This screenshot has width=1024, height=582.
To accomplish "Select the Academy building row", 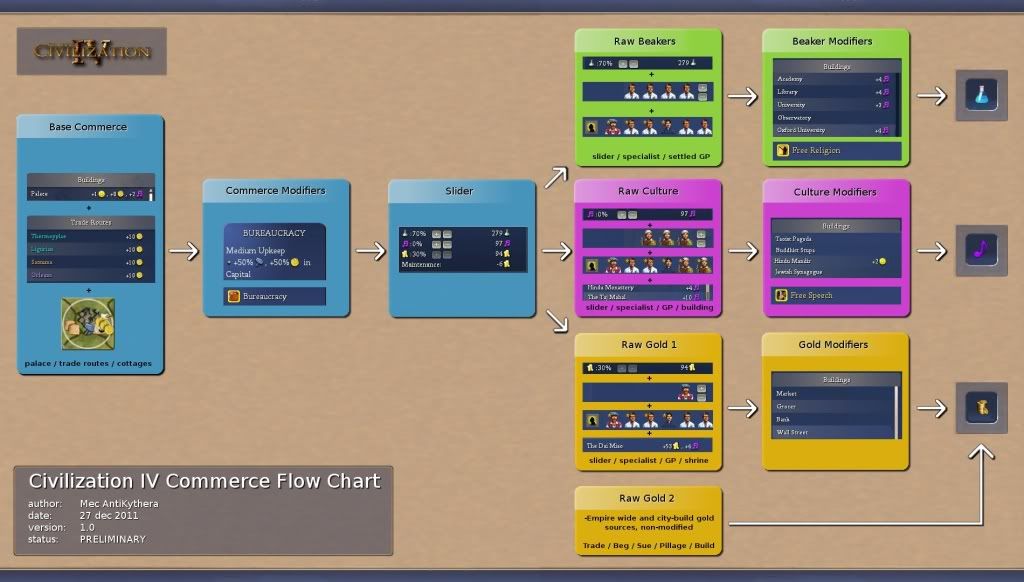I will (834, 79).
